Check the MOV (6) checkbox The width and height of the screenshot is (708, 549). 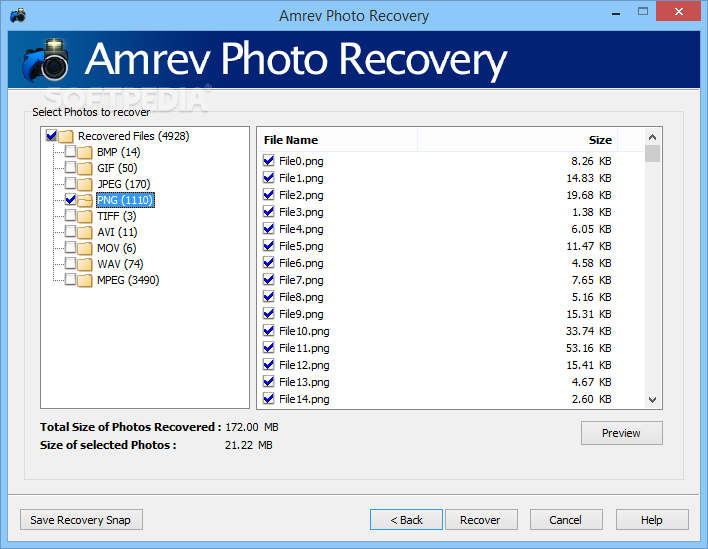coord(70,247)
